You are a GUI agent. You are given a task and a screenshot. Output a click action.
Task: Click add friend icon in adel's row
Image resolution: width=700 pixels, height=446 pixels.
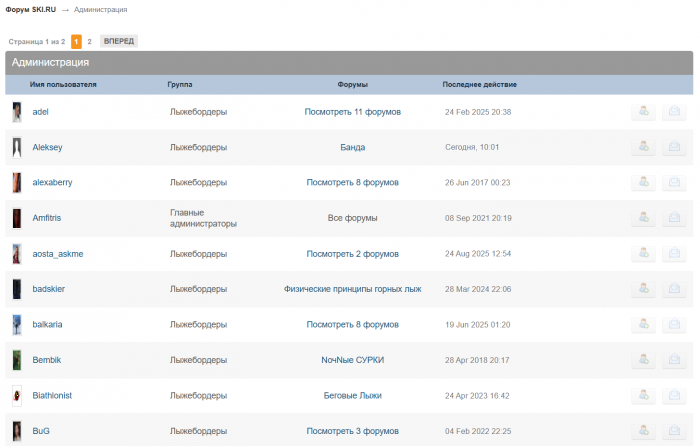point(643,112)
